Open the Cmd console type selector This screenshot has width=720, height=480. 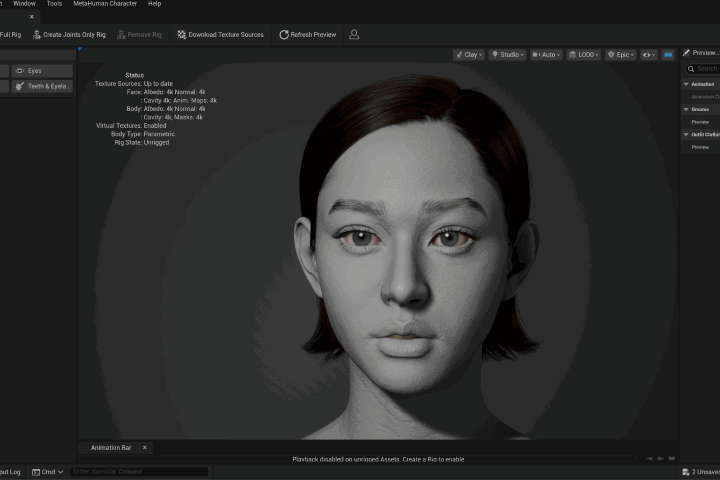pyautogui.click(x=47, y=472)
